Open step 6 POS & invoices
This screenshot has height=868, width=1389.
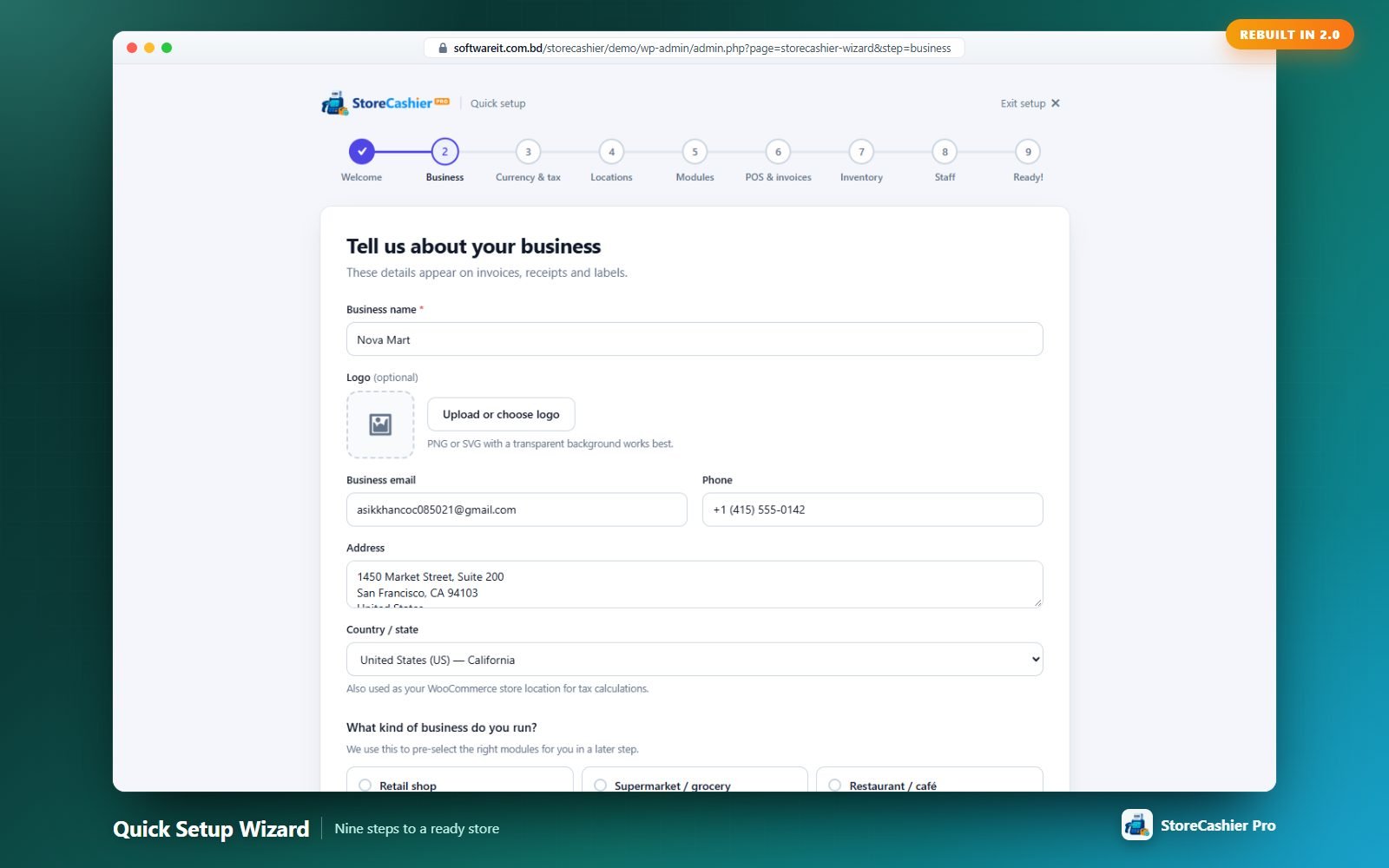[778, 152]
